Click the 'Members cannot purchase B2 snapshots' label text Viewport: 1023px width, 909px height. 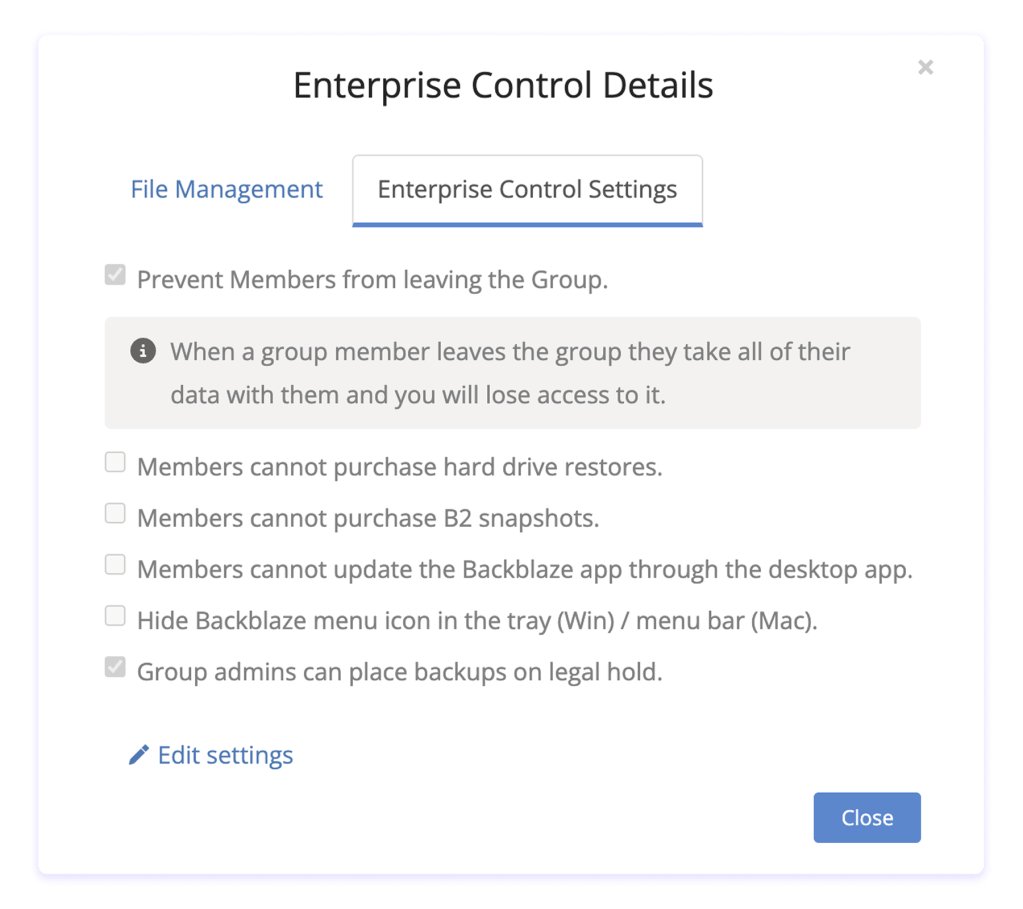click(368, 519)
